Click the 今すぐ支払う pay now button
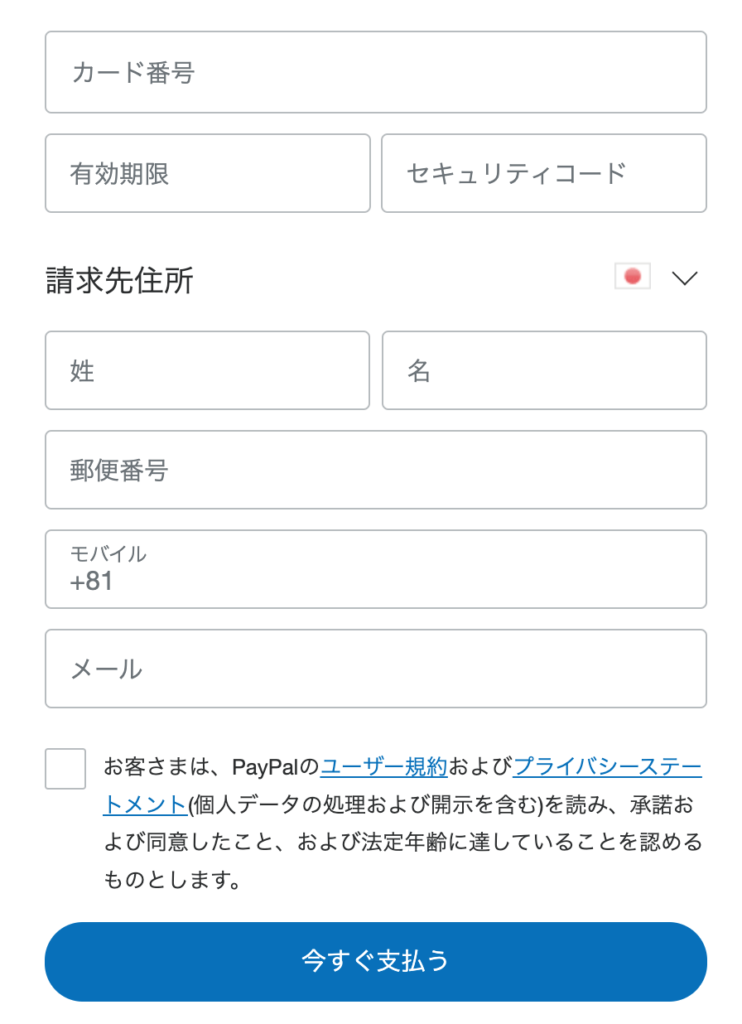The width and height of the screenshot is (742, 1024). click(x=376, y=961)
